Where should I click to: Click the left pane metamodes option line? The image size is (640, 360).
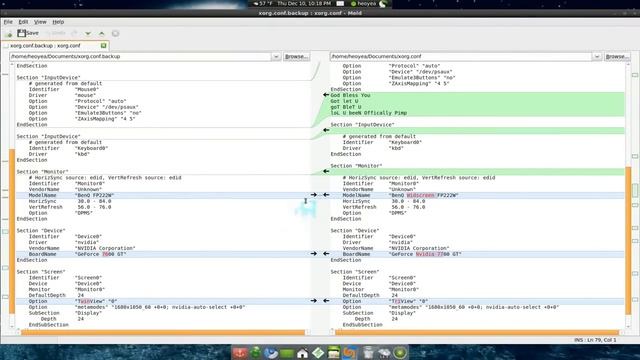137,307
